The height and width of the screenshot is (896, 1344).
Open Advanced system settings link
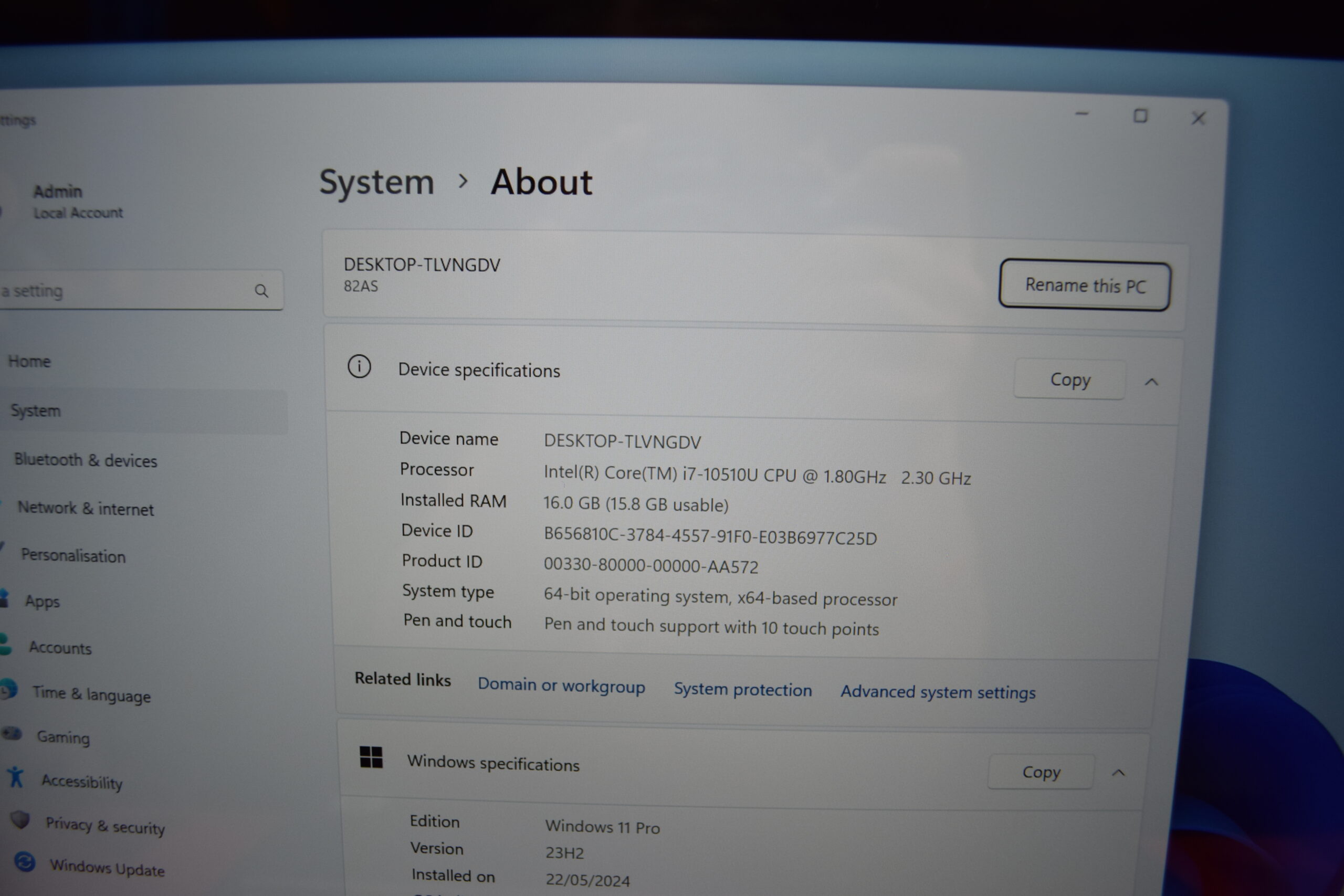[938, 692]
